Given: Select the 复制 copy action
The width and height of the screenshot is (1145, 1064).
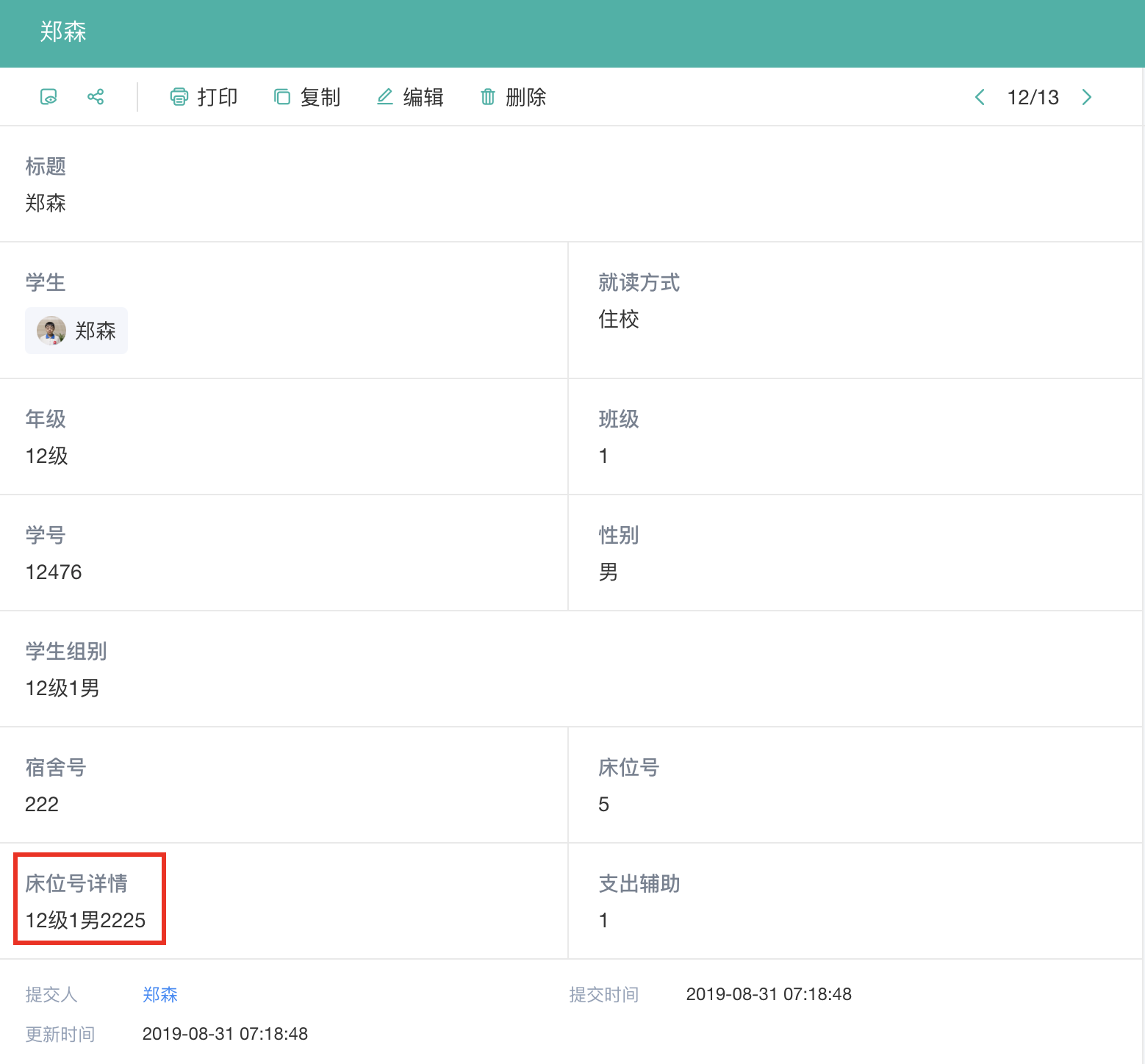Looking at the screenshot, I should (x=320, y=97).
